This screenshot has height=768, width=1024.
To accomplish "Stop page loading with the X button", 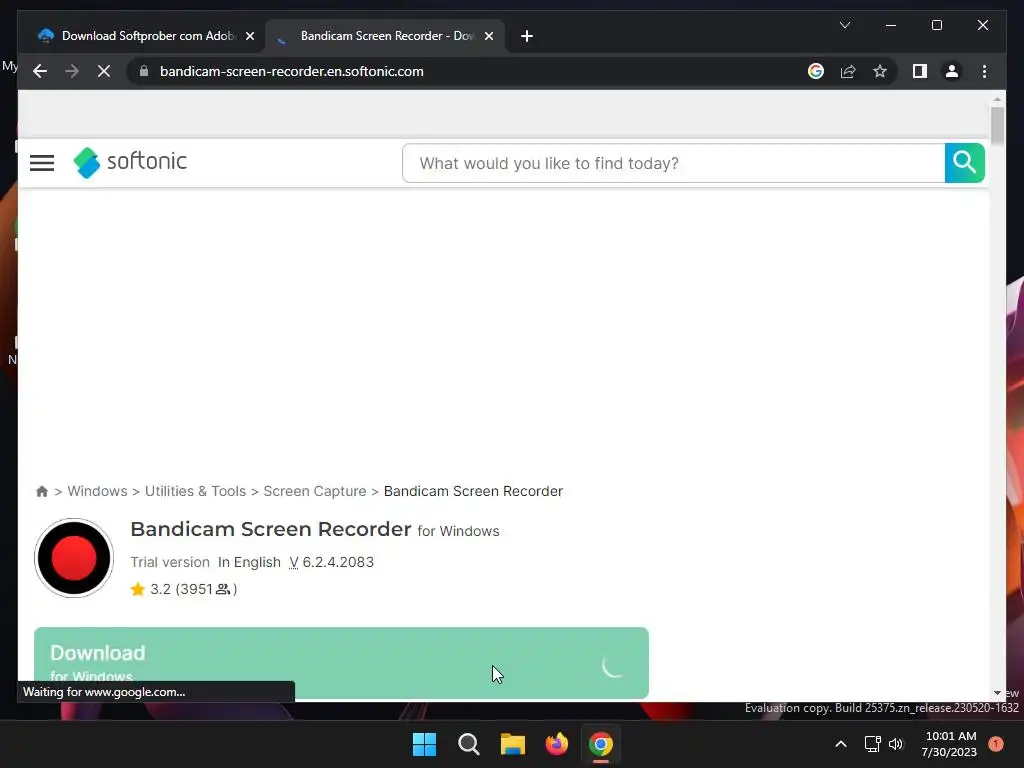I will click(x=104, y=71).
